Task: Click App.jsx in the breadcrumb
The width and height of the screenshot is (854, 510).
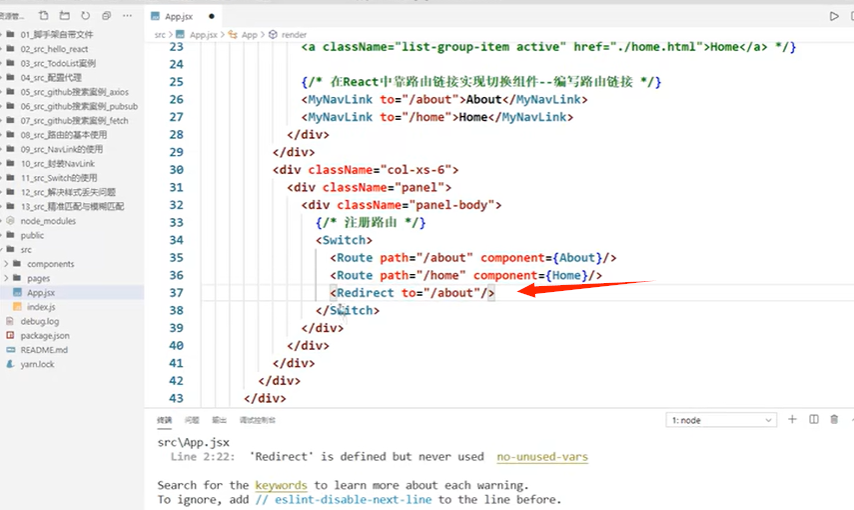Action: tap(204, 34)
